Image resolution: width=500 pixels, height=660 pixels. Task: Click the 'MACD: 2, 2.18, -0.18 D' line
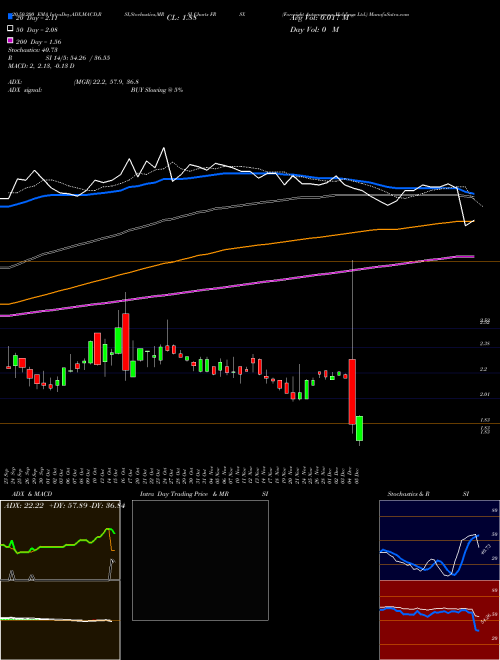click(x=41, y=66)
